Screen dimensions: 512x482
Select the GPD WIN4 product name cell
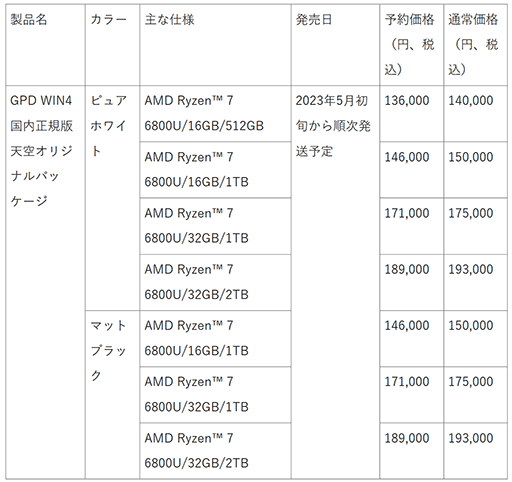click(x=45, y=282)
